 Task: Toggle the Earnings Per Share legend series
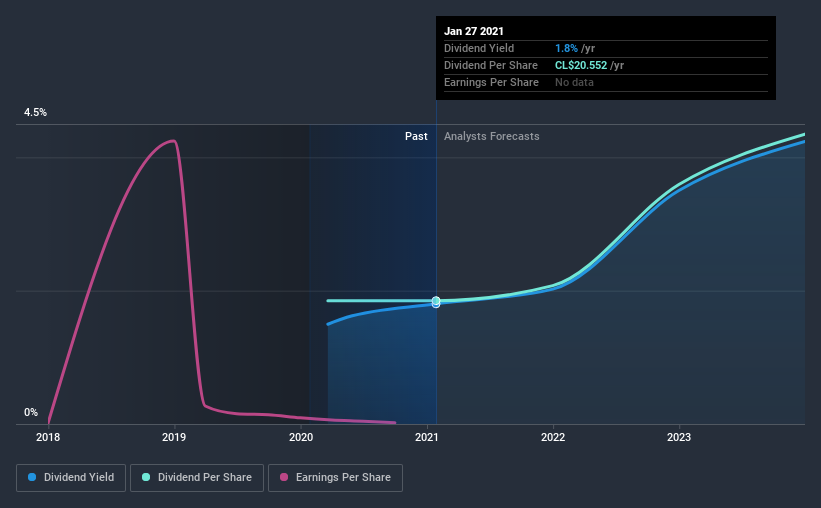(x=335, y=478)
